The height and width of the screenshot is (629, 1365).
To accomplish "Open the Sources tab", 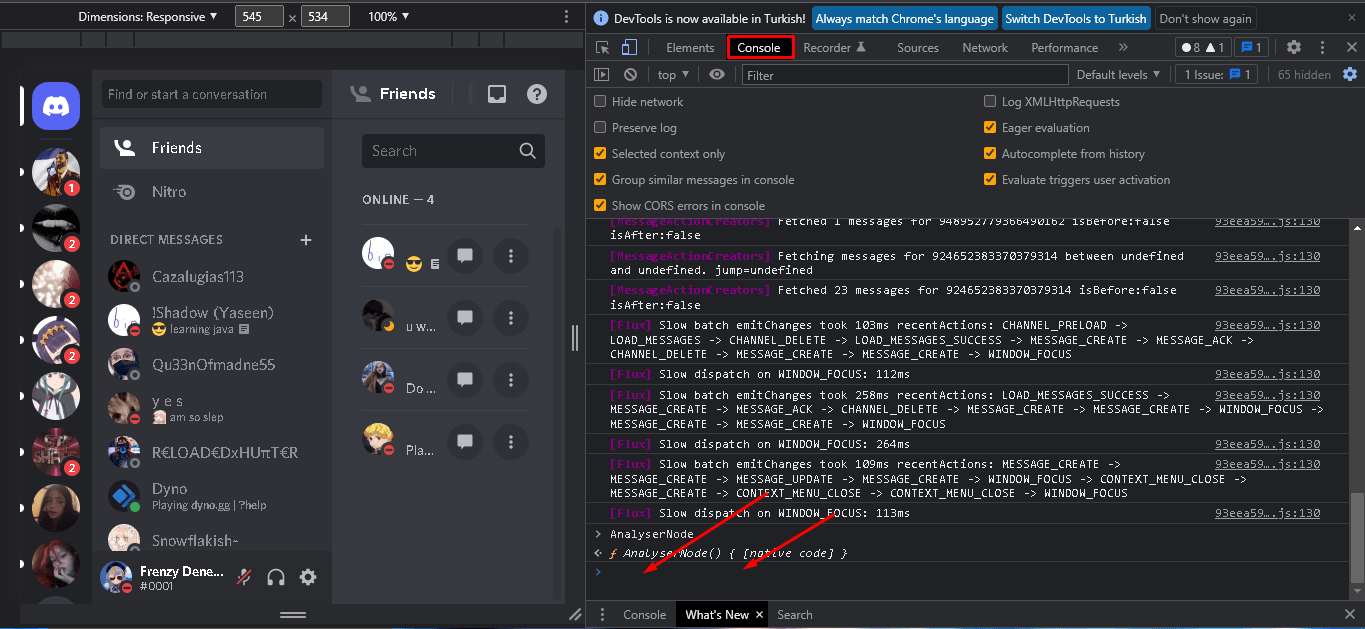I will click(918, 48).
